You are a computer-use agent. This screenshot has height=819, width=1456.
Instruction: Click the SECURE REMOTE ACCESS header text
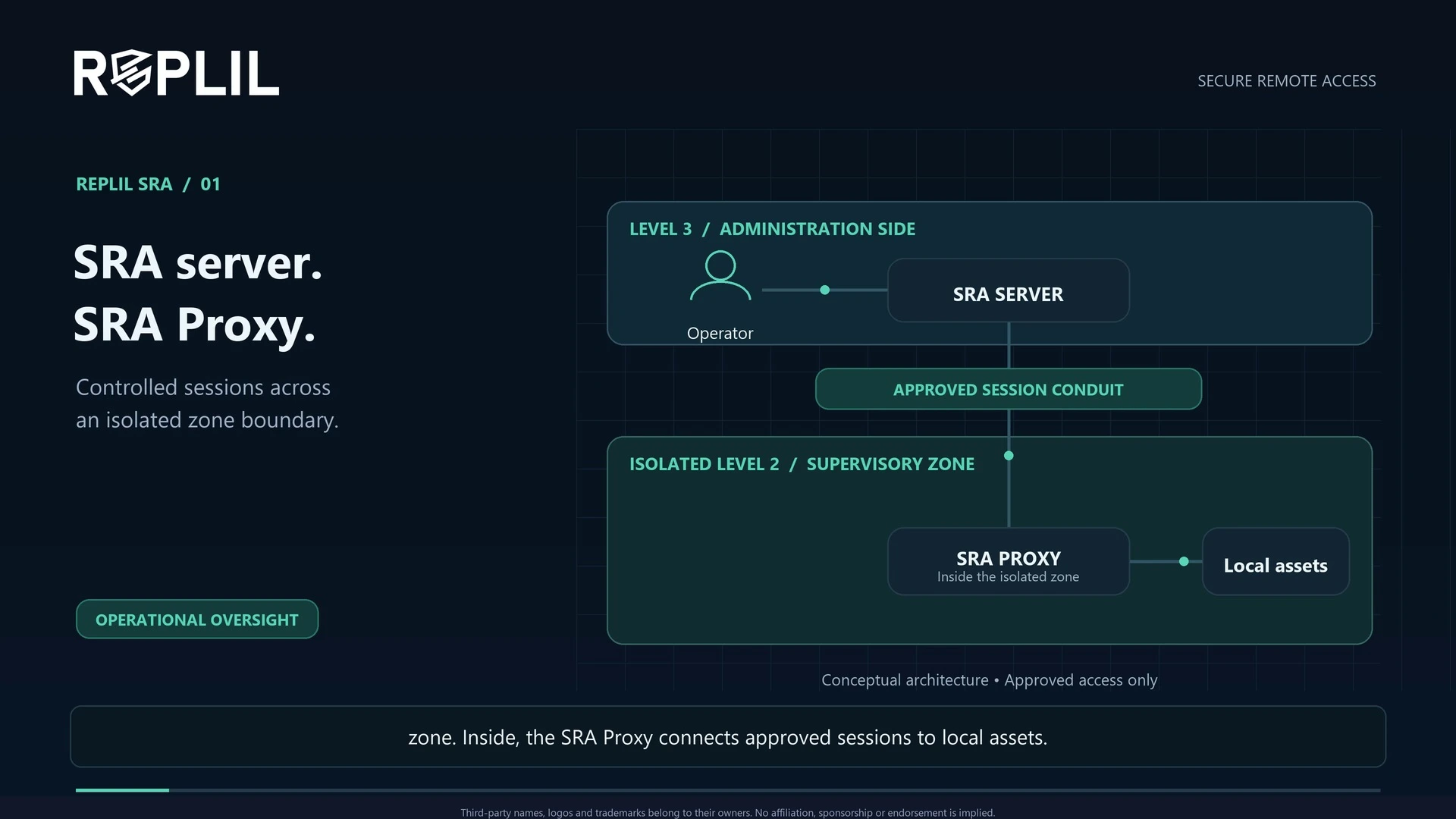point(1286,81)
